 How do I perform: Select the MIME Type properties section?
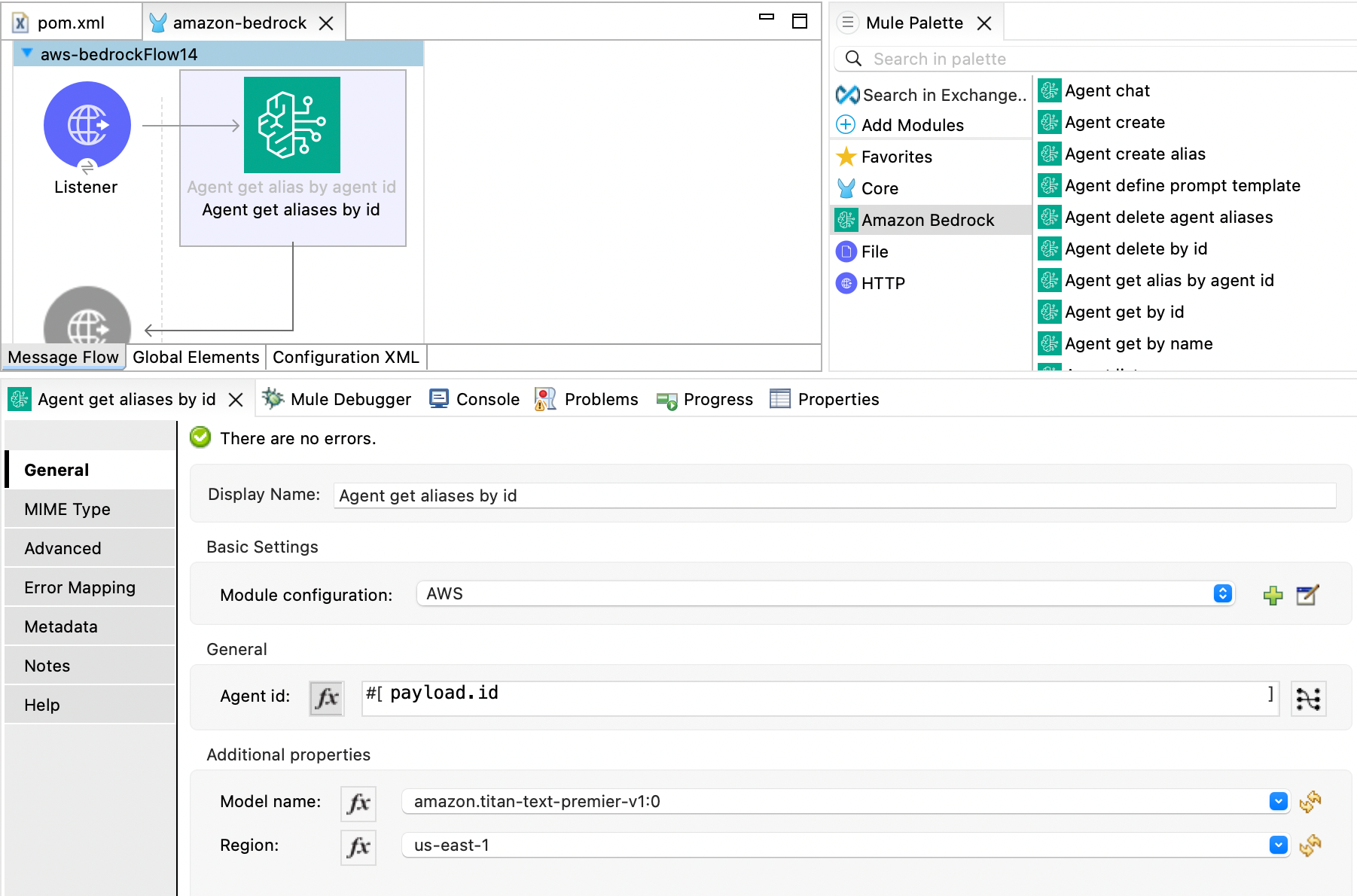tap(90, 509)
